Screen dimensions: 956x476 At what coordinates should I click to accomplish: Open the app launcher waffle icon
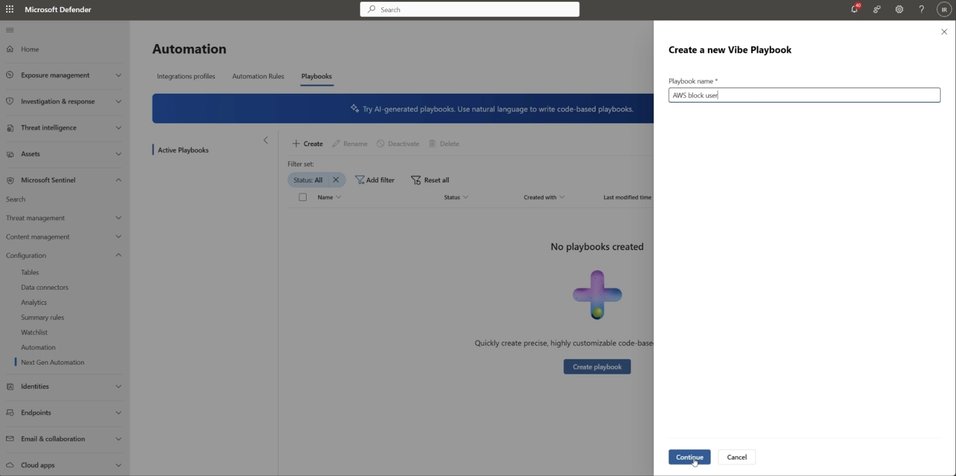pyautogui.click(x=10, y=9)
